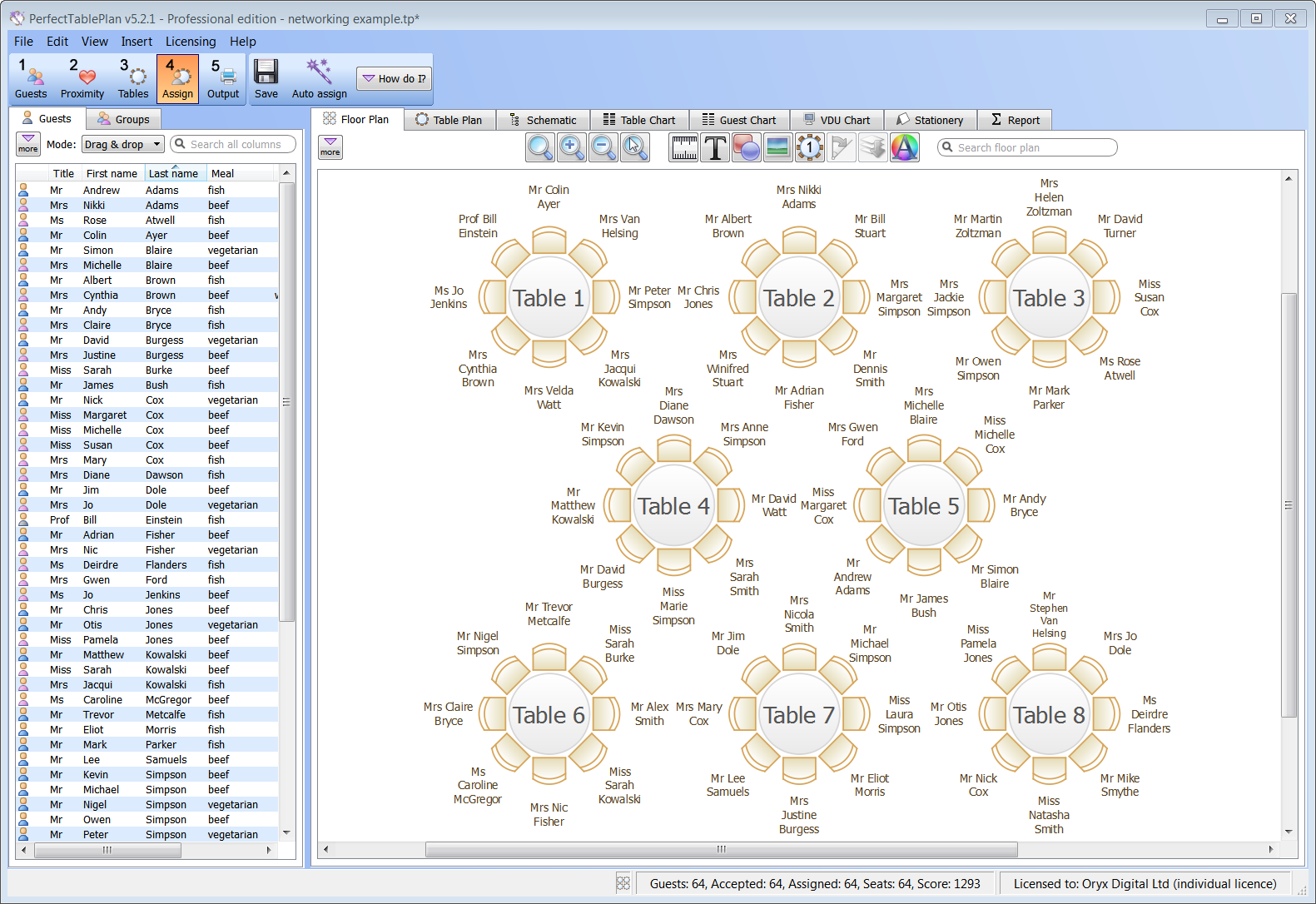
Task: Go to step 2 Proximity
Action: tap(82, 78)
